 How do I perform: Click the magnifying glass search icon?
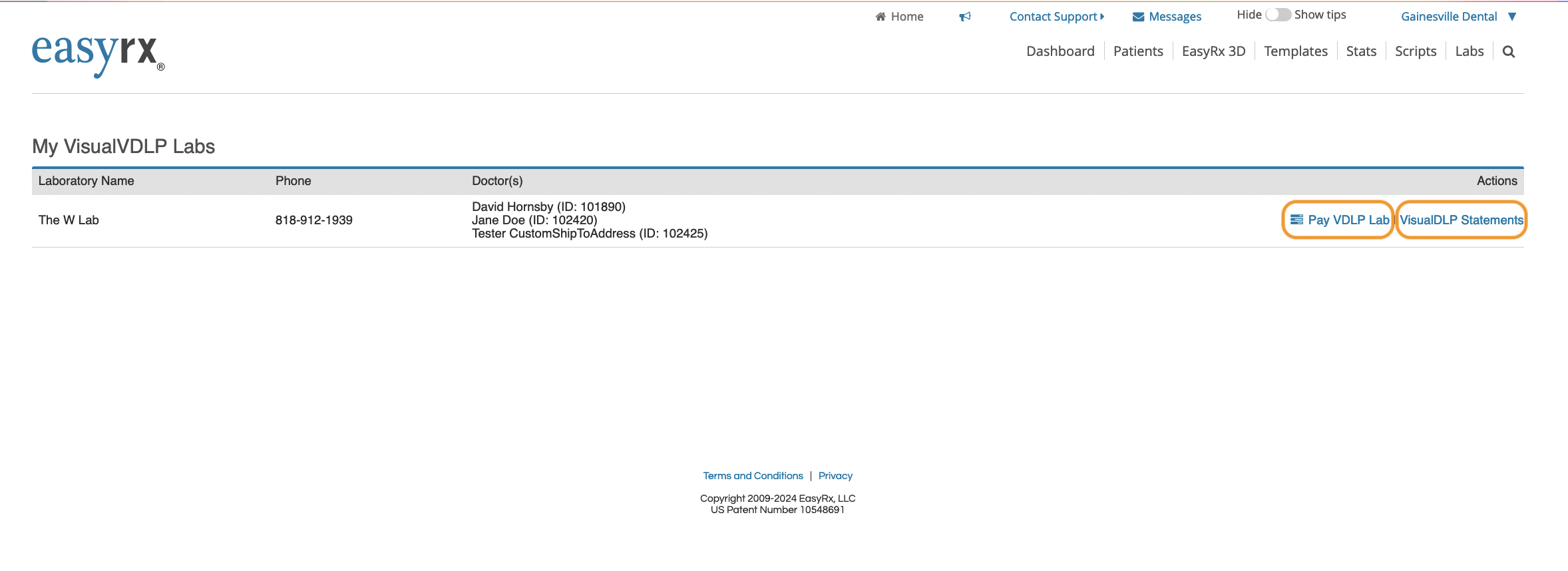[x=1509, y=52]
